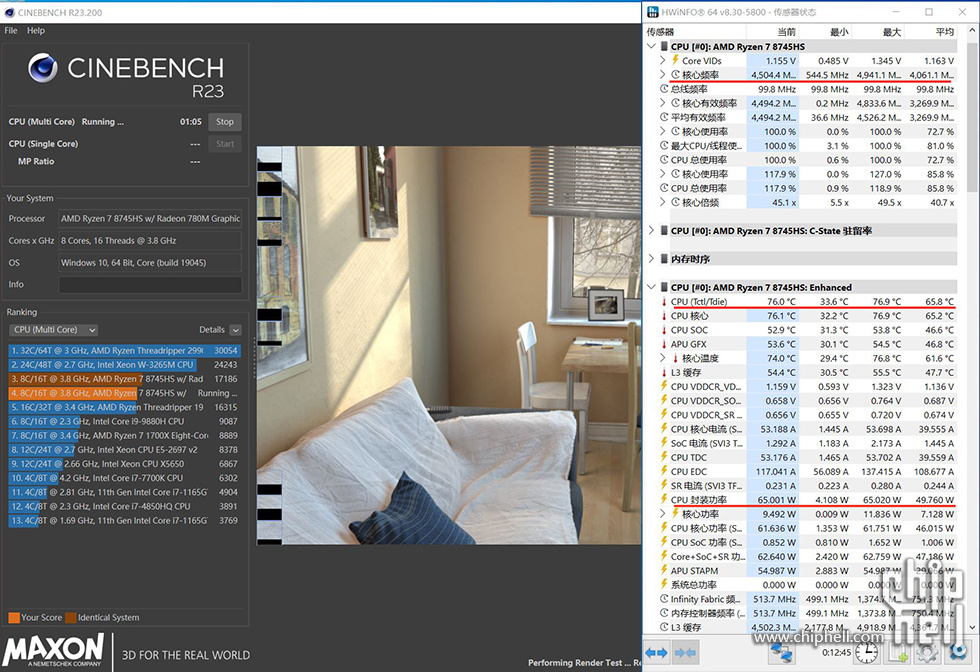Click the lightning icon beside APU STAPM
This screenshot has width=980, height=672.
[664, 570]
